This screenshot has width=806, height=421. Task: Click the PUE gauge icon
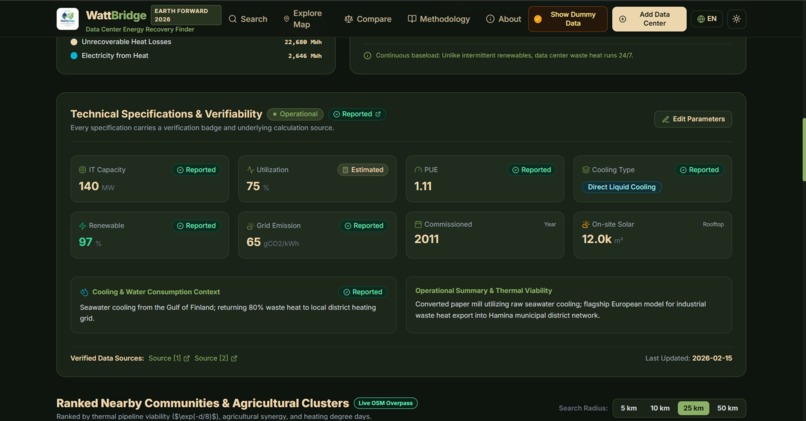point(418,170)
